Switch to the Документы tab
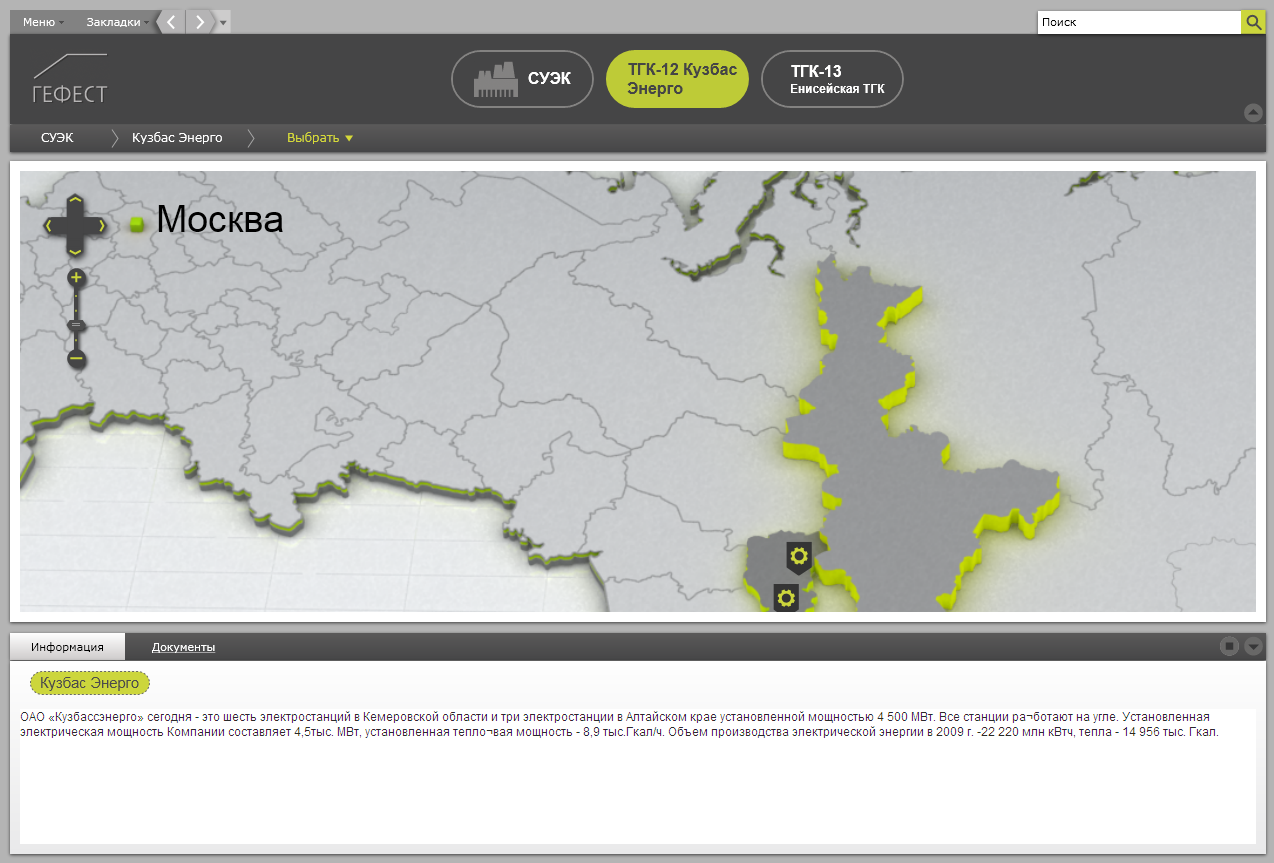Screen dimensions: 1274x863 tap(183, 647)
